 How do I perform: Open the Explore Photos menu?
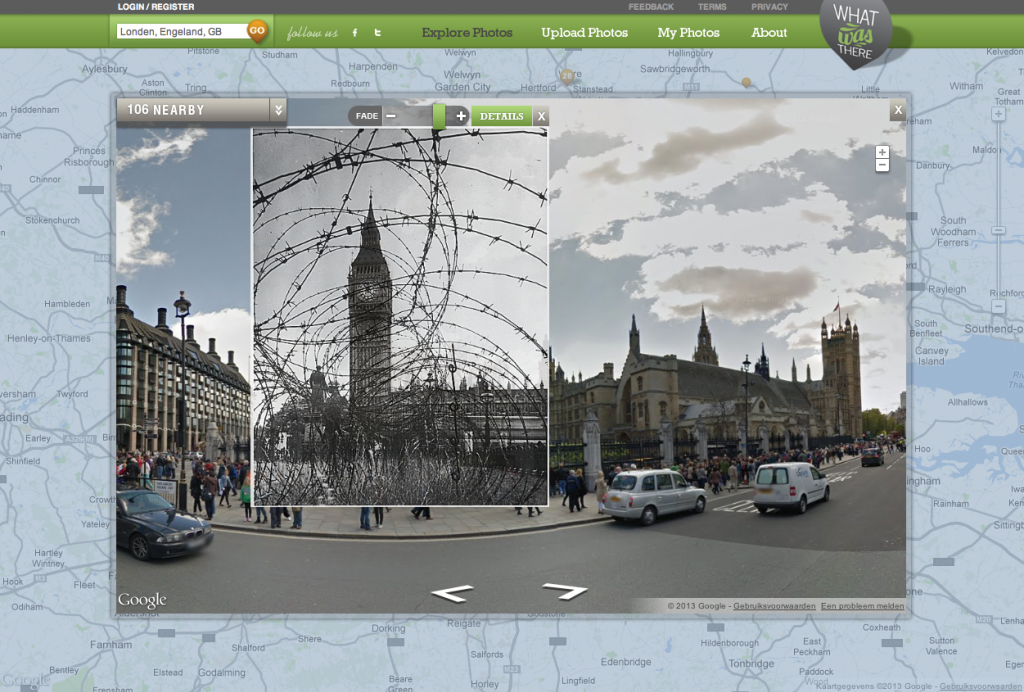pyautogui.click(x=467, y=32)
